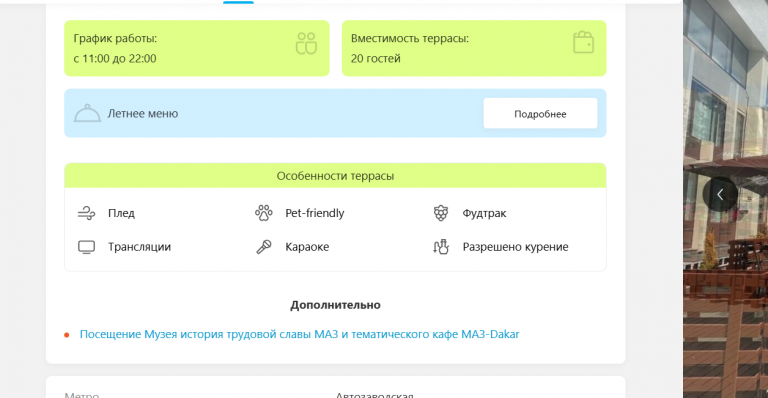Click the bag icon in Вместимость террасы card
This screenshot has width=768, height=398.
coord(583,42)
